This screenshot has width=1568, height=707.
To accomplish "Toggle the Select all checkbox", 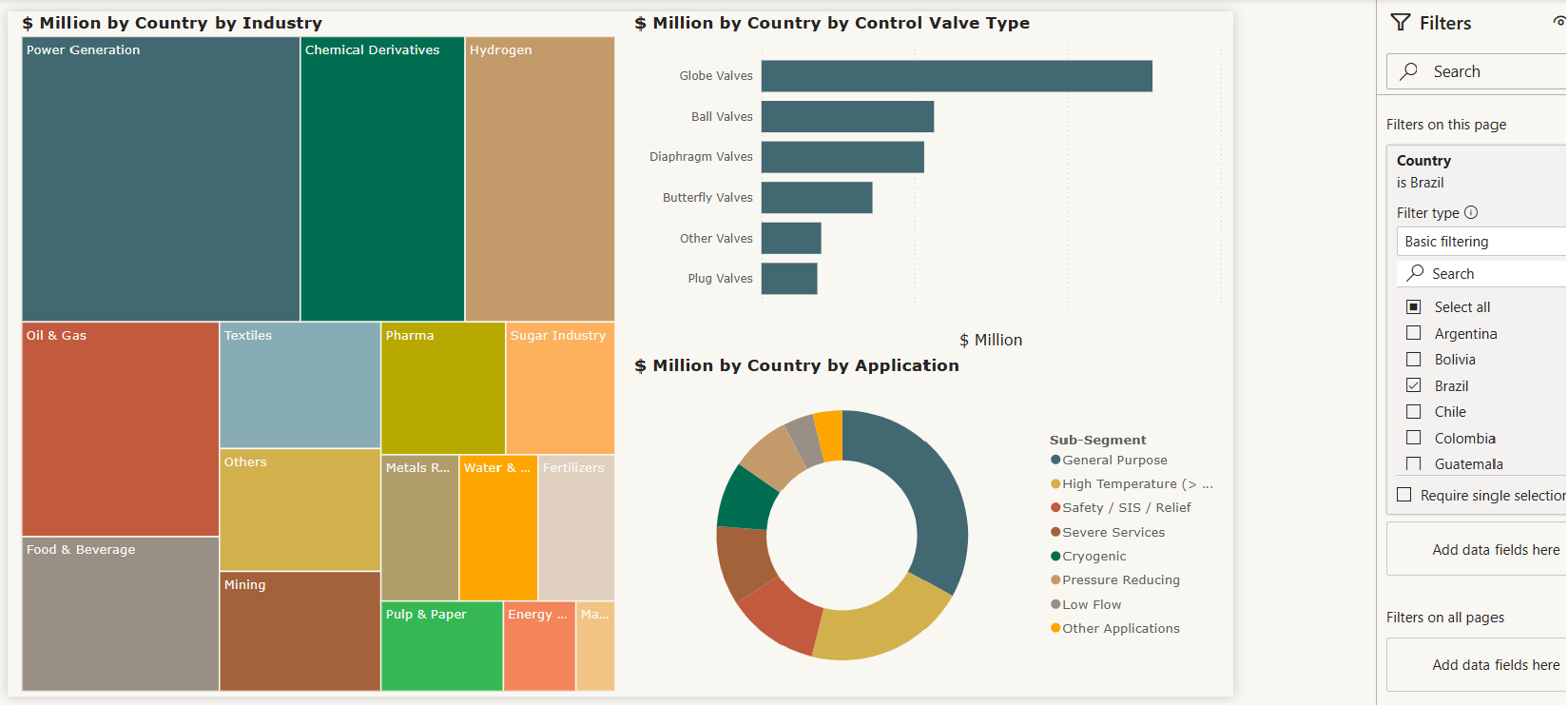I will (1414, 307).
